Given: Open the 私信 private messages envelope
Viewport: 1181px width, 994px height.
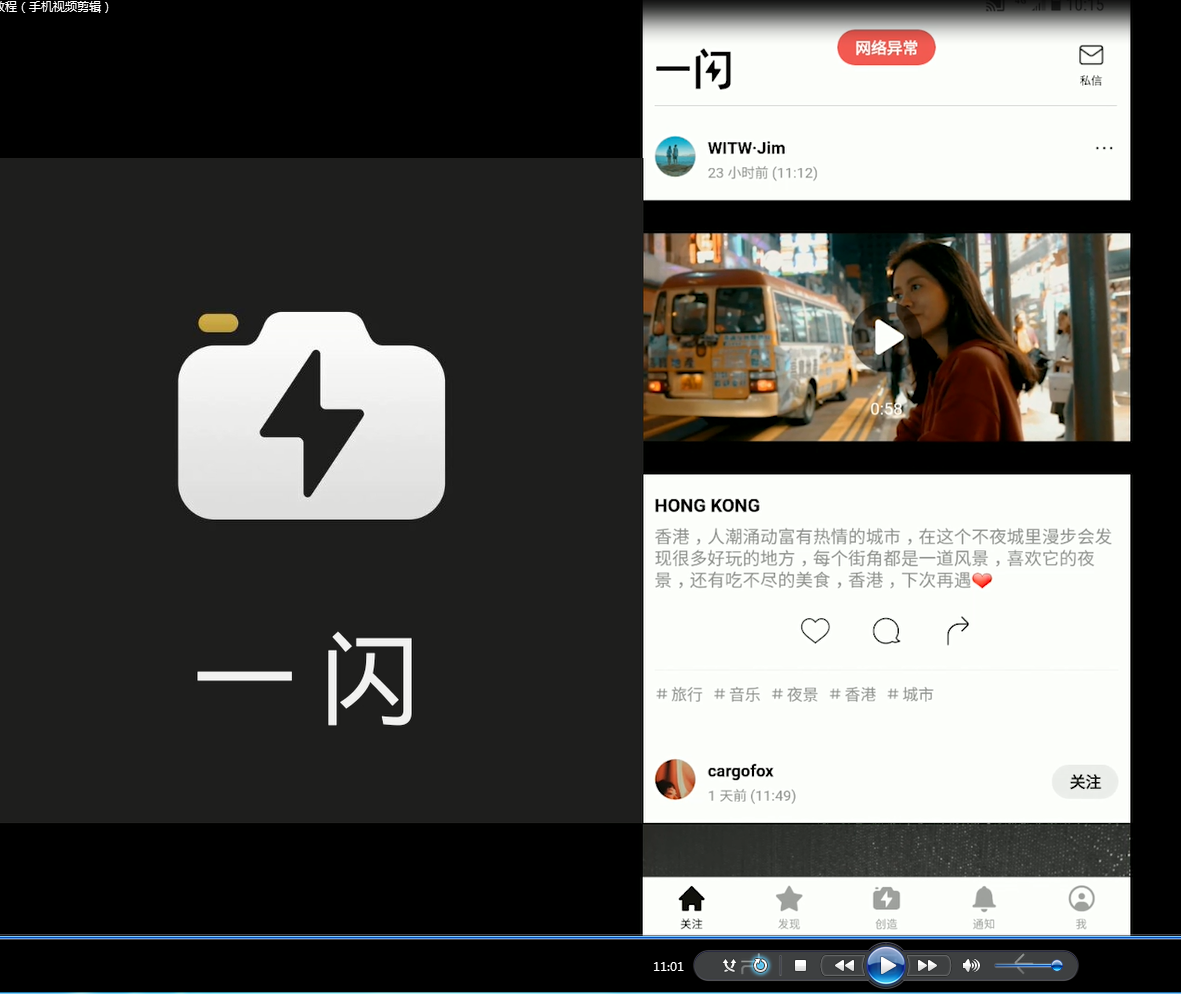Looking at the screenshot, I should 1090,64.
